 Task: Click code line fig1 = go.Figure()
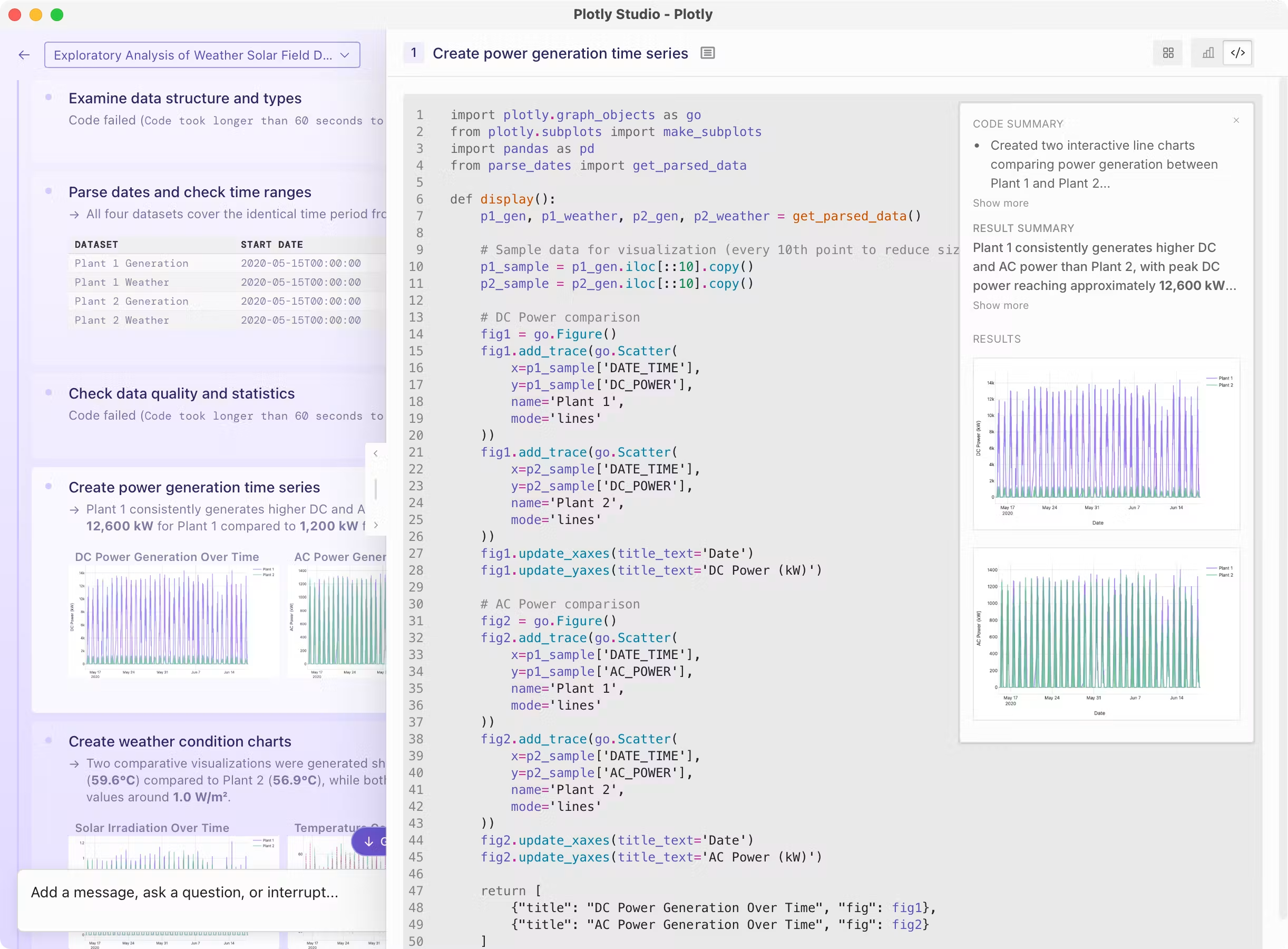coord(548,334)
